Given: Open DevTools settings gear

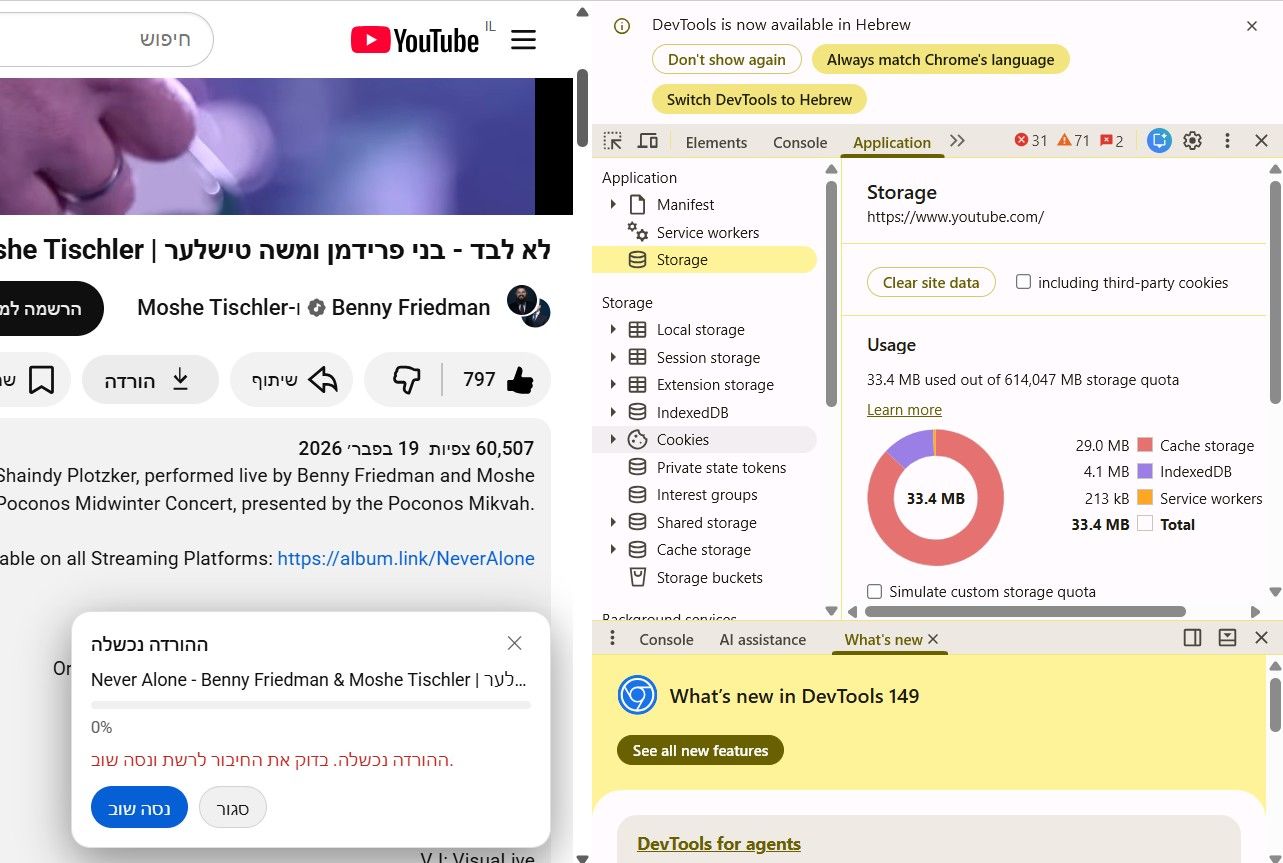Looking at the screenshot, I should coord(1192,141).
